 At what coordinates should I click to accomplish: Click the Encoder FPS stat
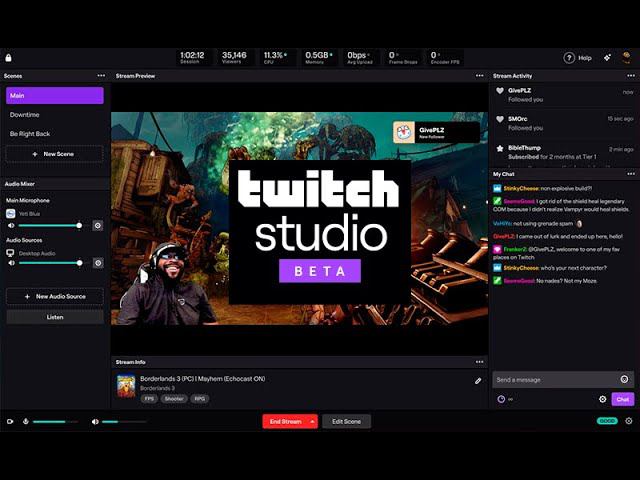445,58
